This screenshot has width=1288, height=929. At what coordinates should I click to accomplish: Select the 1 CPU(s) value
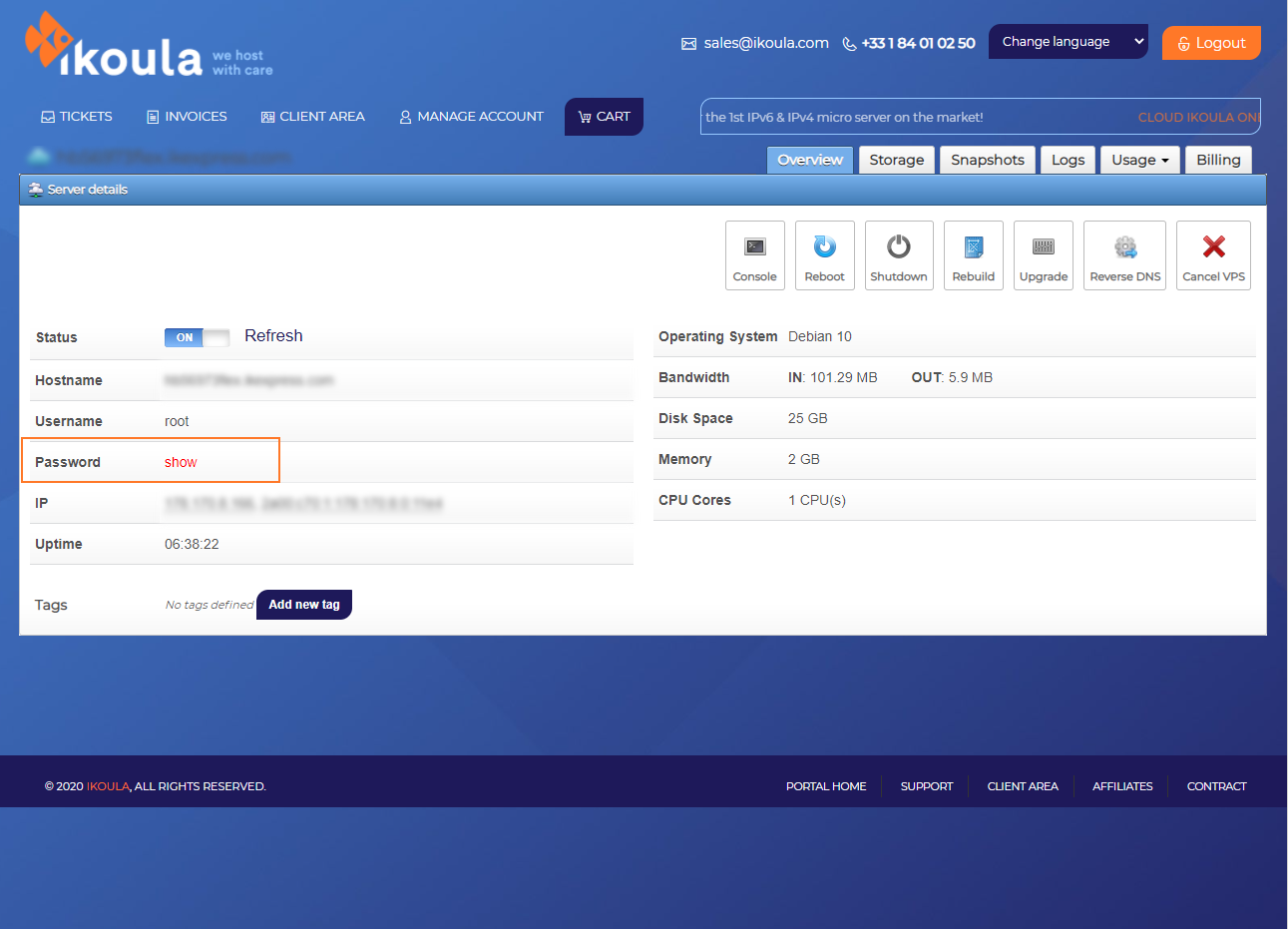pyautogui.click(x=817, y=500)
